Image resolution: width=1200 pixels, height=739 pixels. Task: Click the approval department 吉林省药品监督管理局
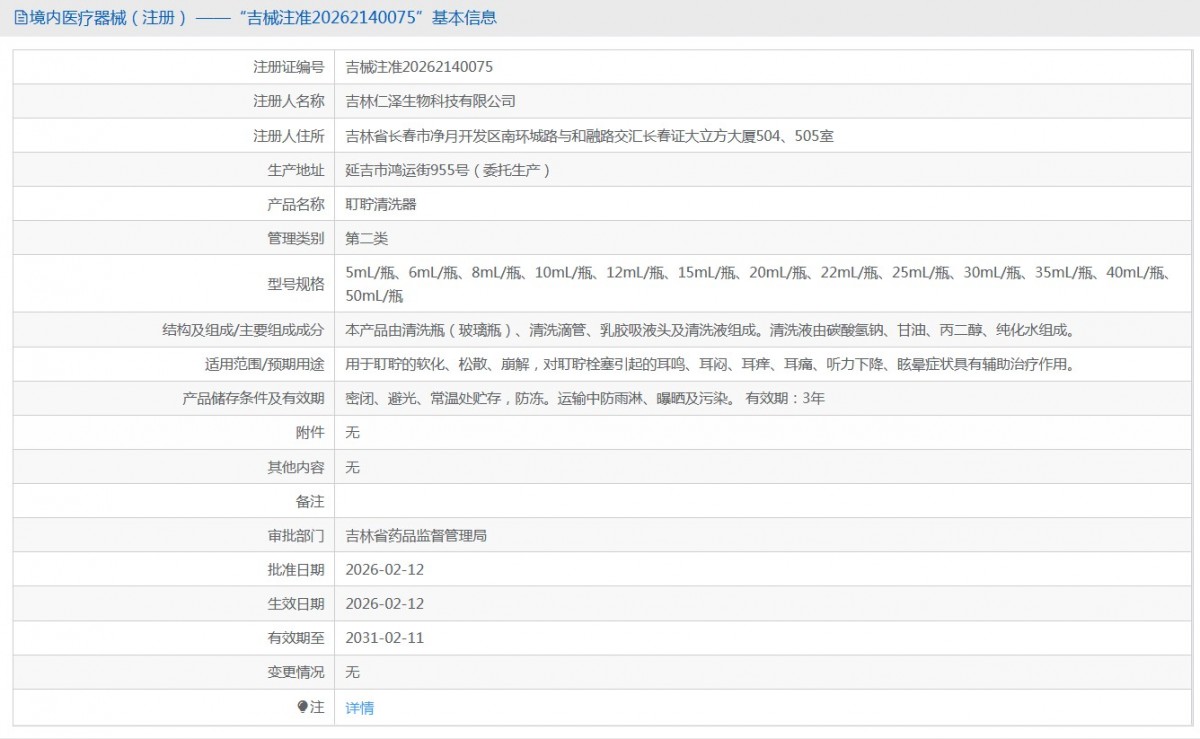pos(415,535)
